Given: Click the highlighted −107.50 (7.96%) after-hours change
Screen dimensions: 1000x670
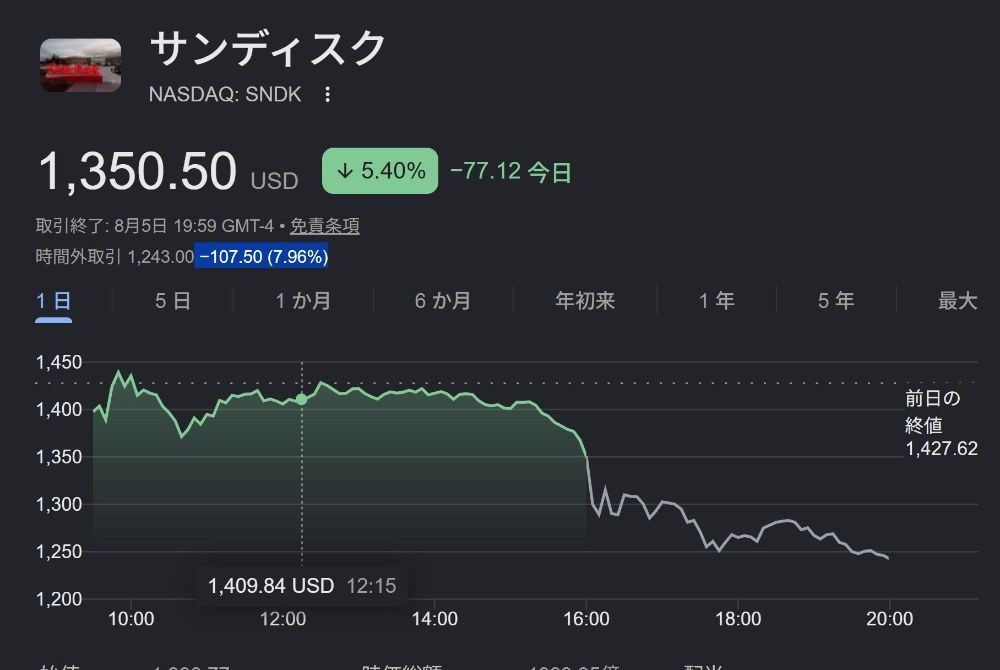Looking at the screenshot, I should (x=261, y=256).
